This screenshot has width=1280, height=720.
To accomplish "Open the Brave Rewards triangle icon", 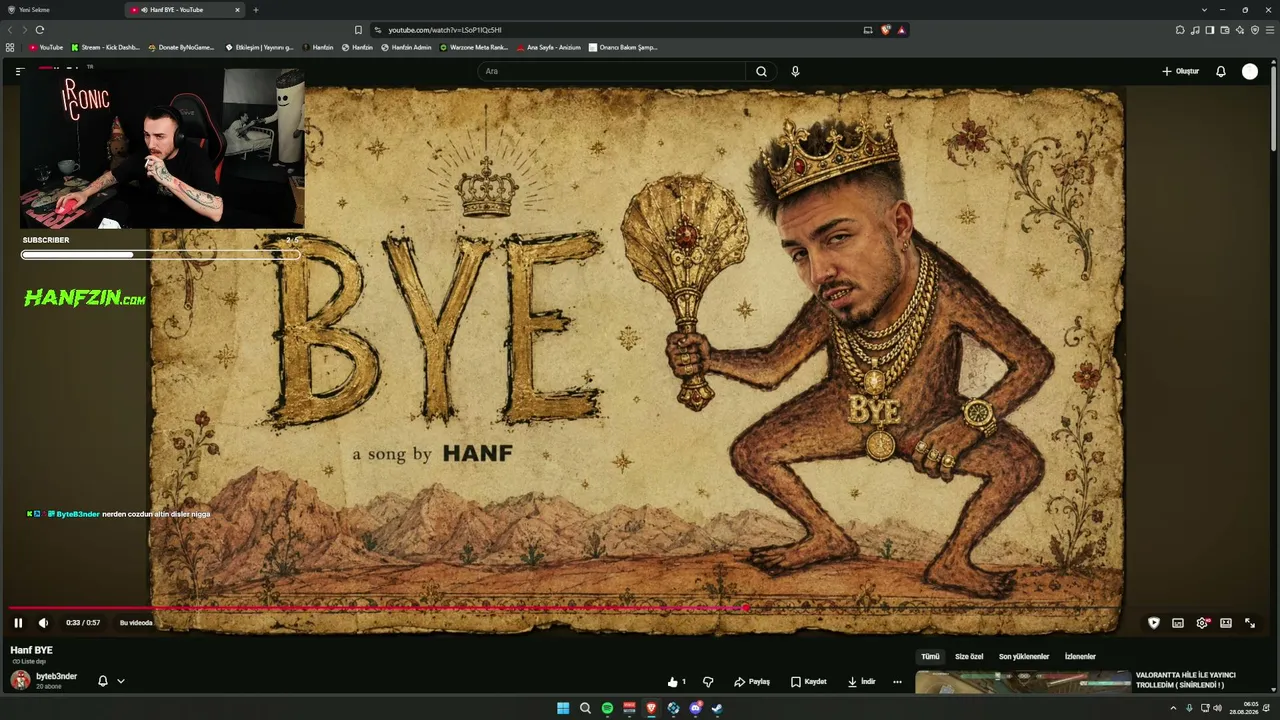I will tap(901, 30).
